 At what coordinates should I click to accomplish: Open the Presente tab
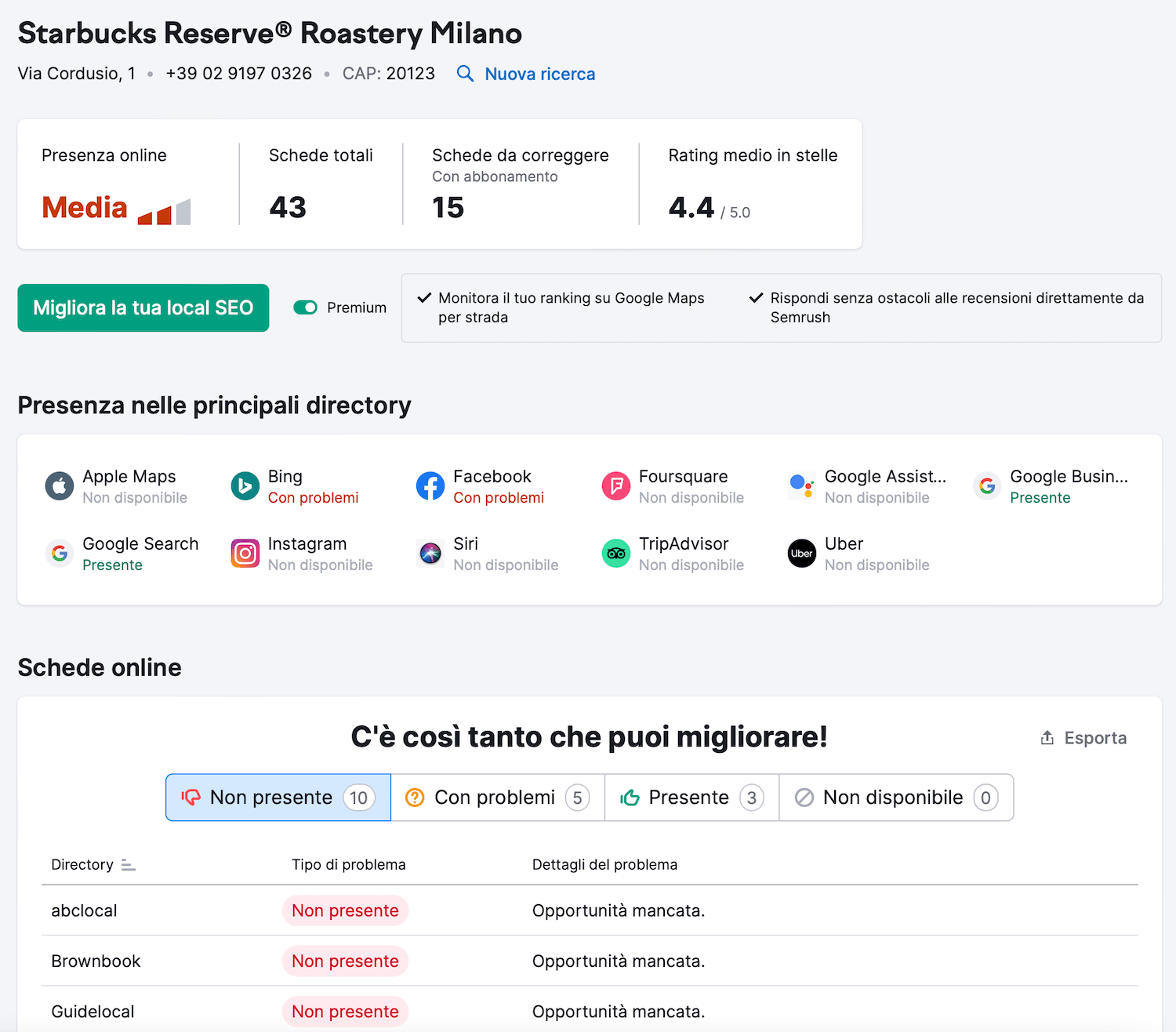pos(692,798)
